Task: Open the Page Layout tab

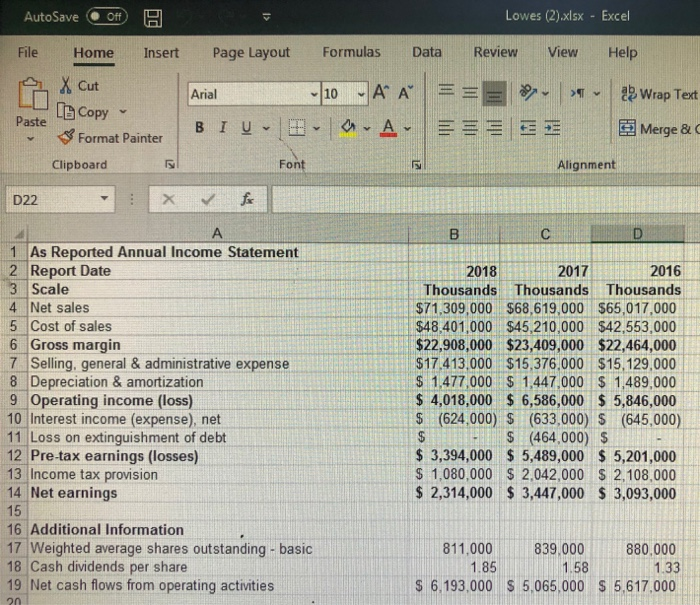Action: coord(251,53)
